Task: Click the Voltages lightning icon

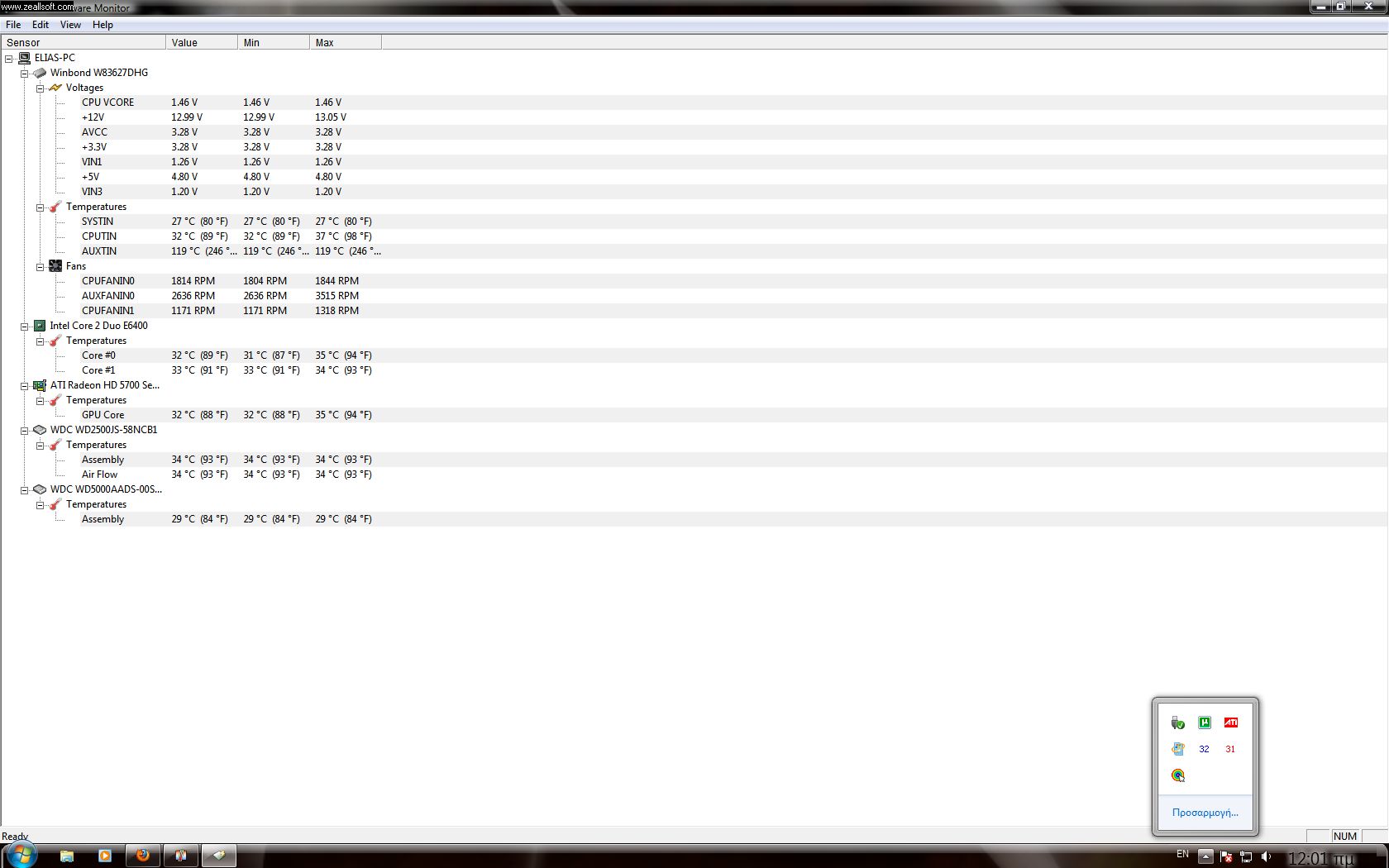Action: pos(55,88)
